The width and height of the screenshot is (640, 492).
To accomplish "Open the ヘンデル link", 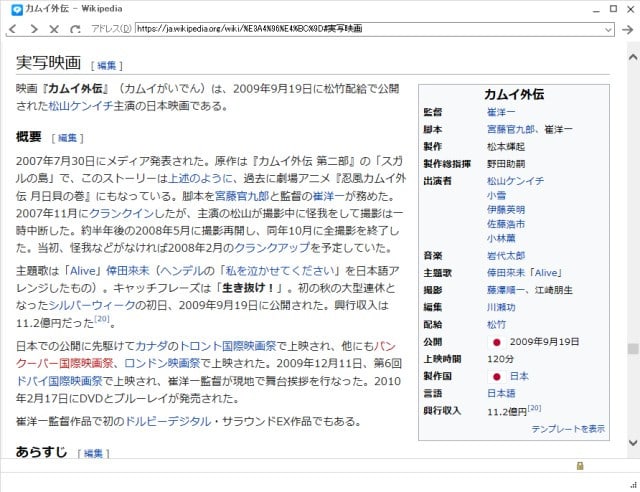I will coord(181,271).
